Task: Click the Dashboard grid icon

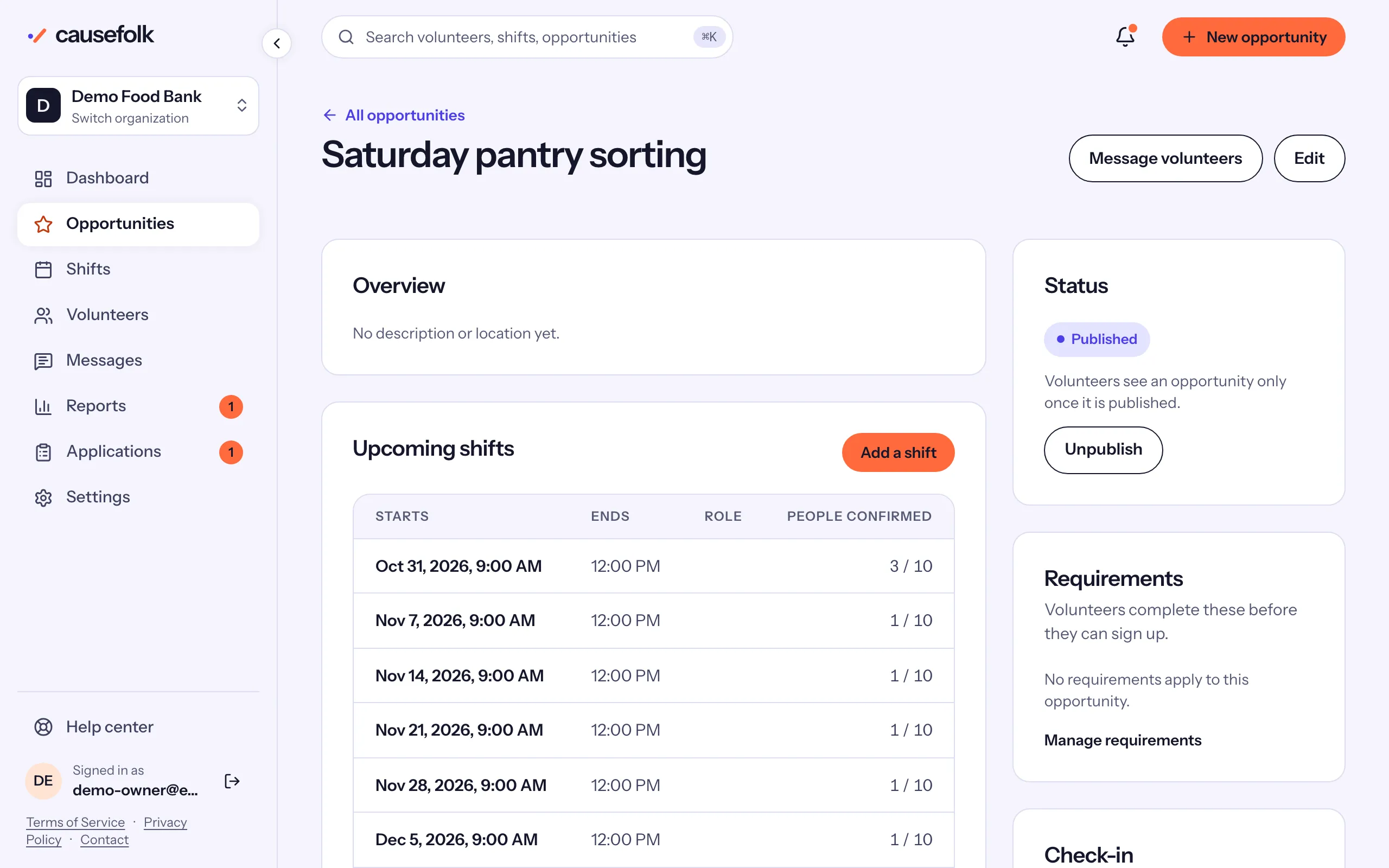Action: pos(43,178)
